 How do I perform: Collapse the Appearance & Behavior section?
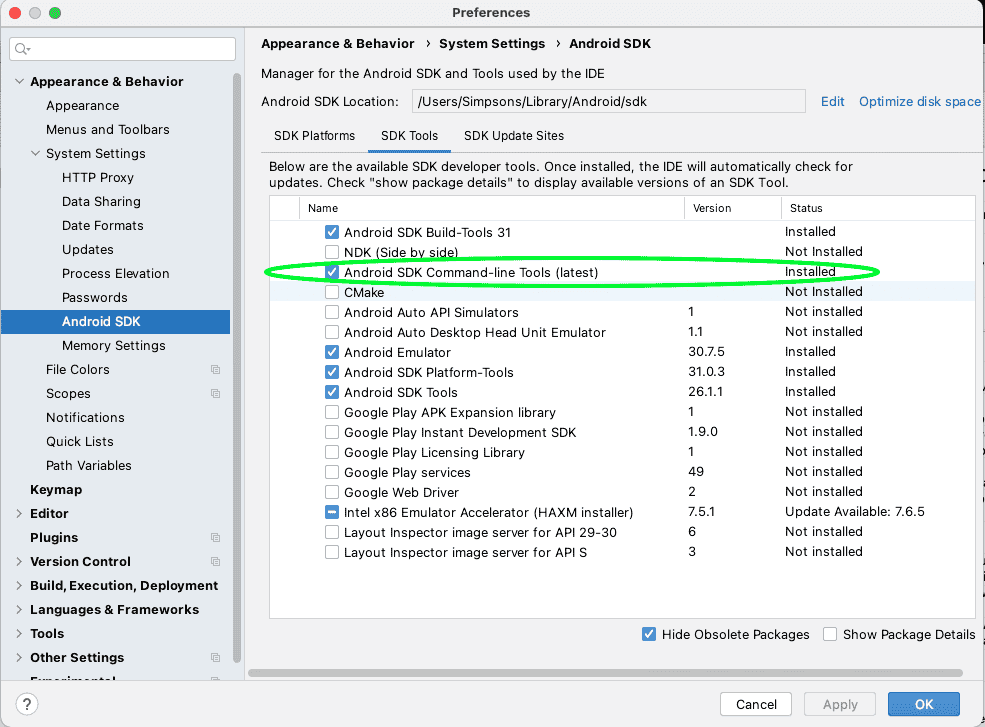coord(19,81)
